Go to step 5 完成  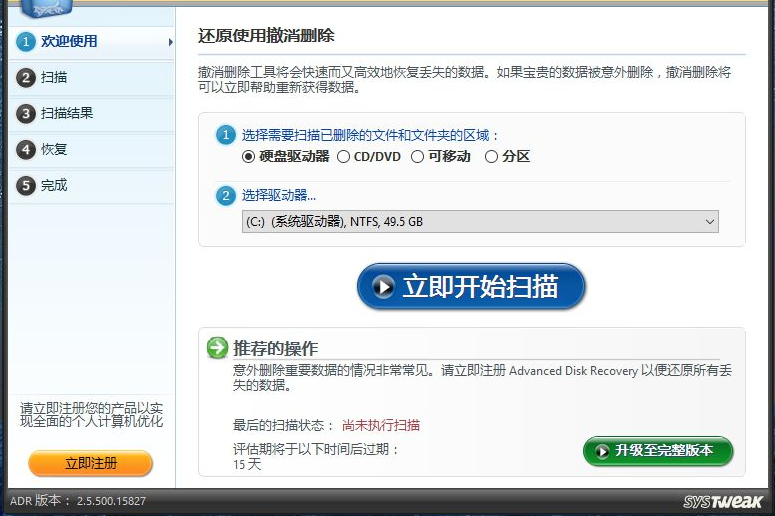point(91,185)
